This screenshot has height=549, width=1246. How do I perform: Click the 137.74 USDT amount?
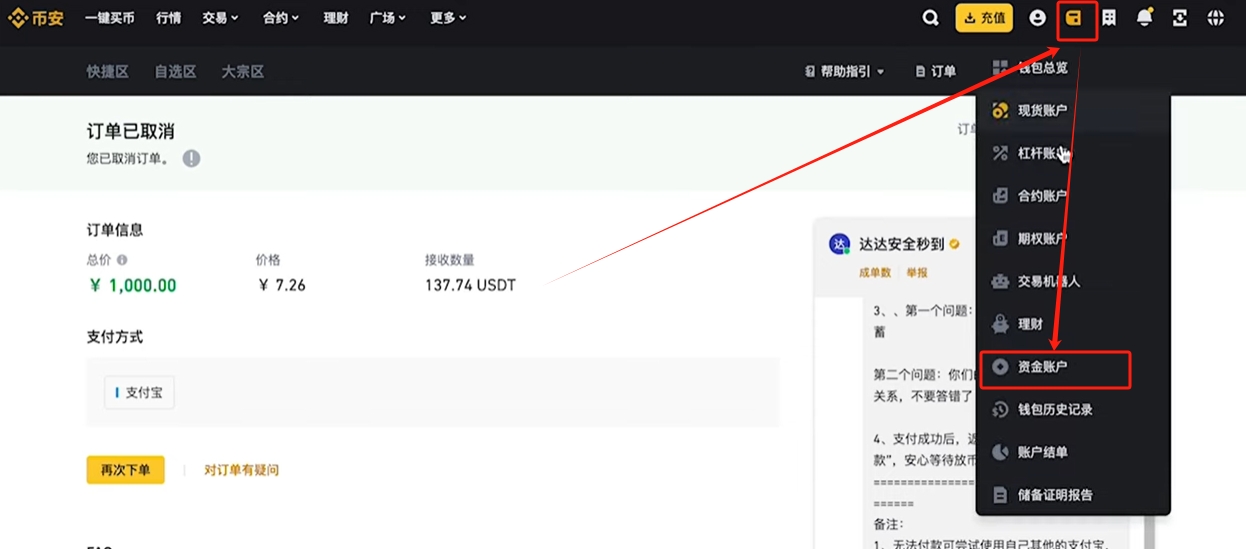[470, 285]
